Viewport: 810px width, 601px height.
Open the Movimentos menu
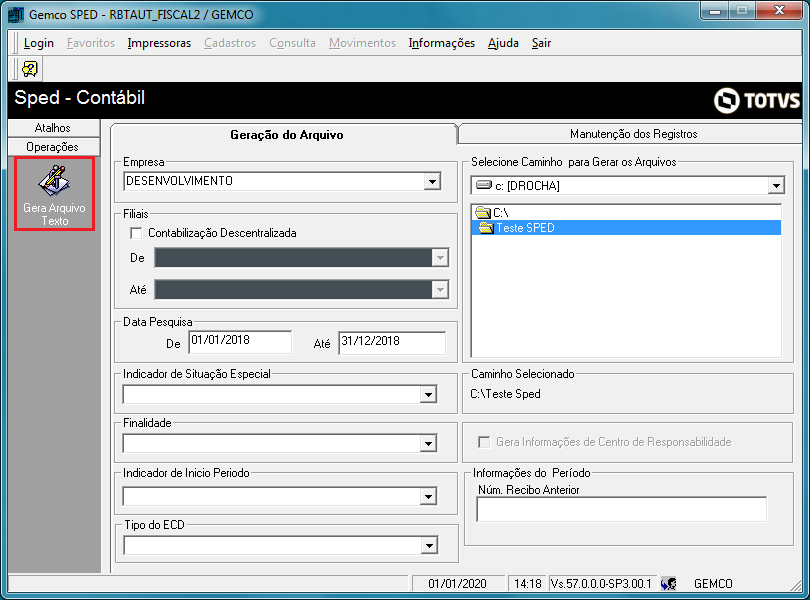362,43
